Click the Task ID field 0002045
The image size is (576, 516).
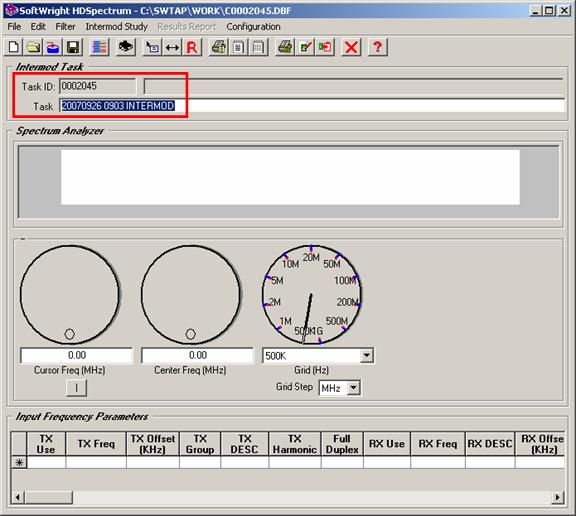[97, 86]
